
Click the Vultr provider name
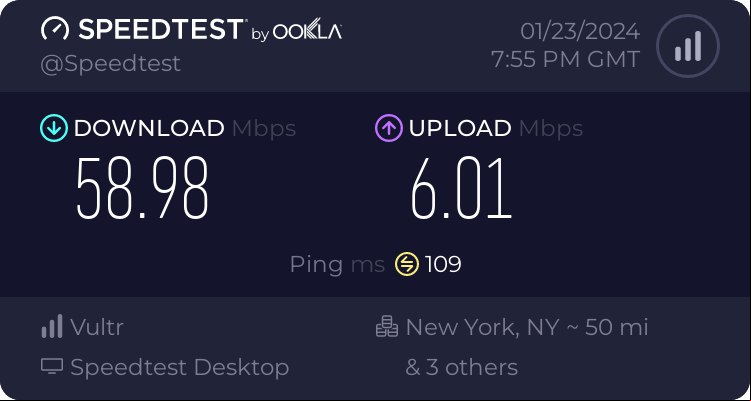click(97, 327)
